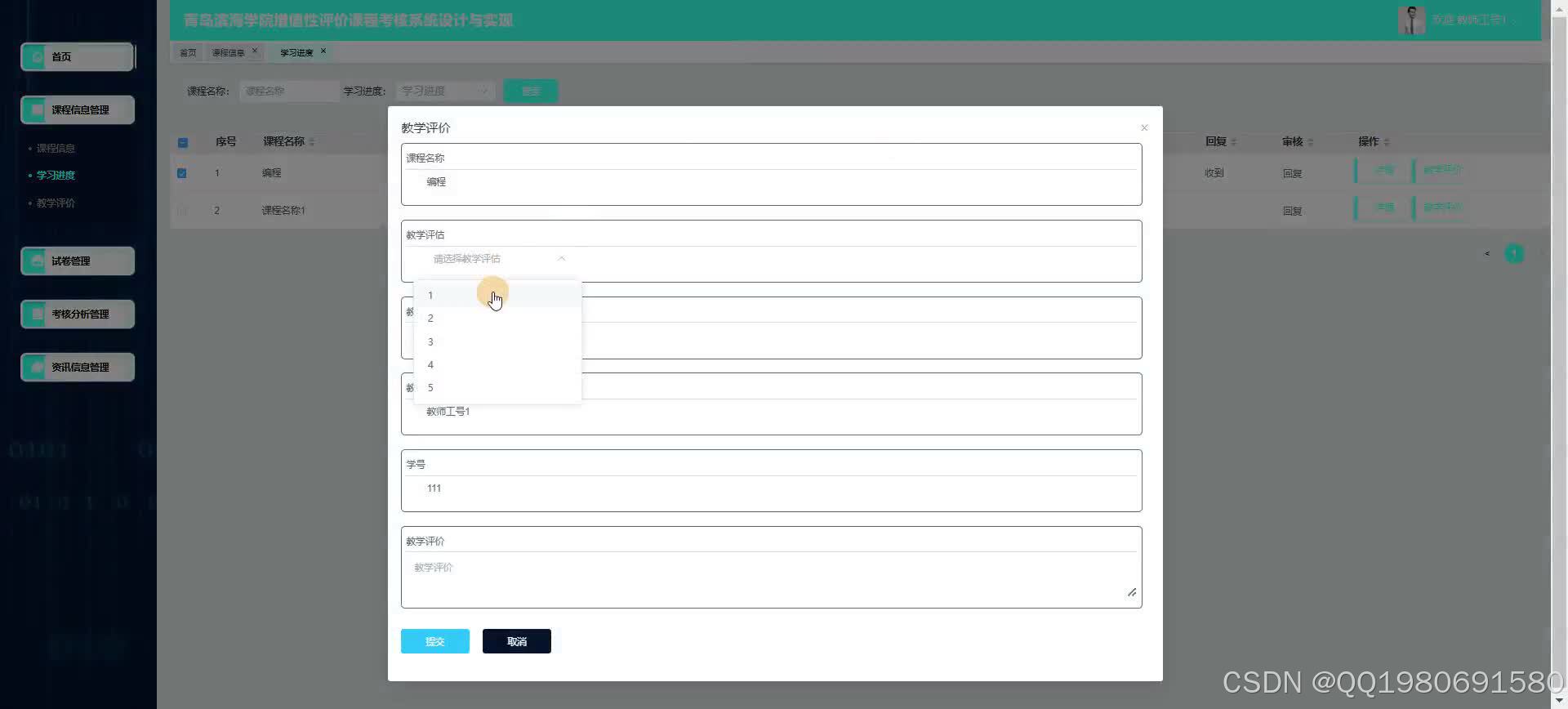
Task: Close the 学习进度 tab
Action: pos(323,51)
